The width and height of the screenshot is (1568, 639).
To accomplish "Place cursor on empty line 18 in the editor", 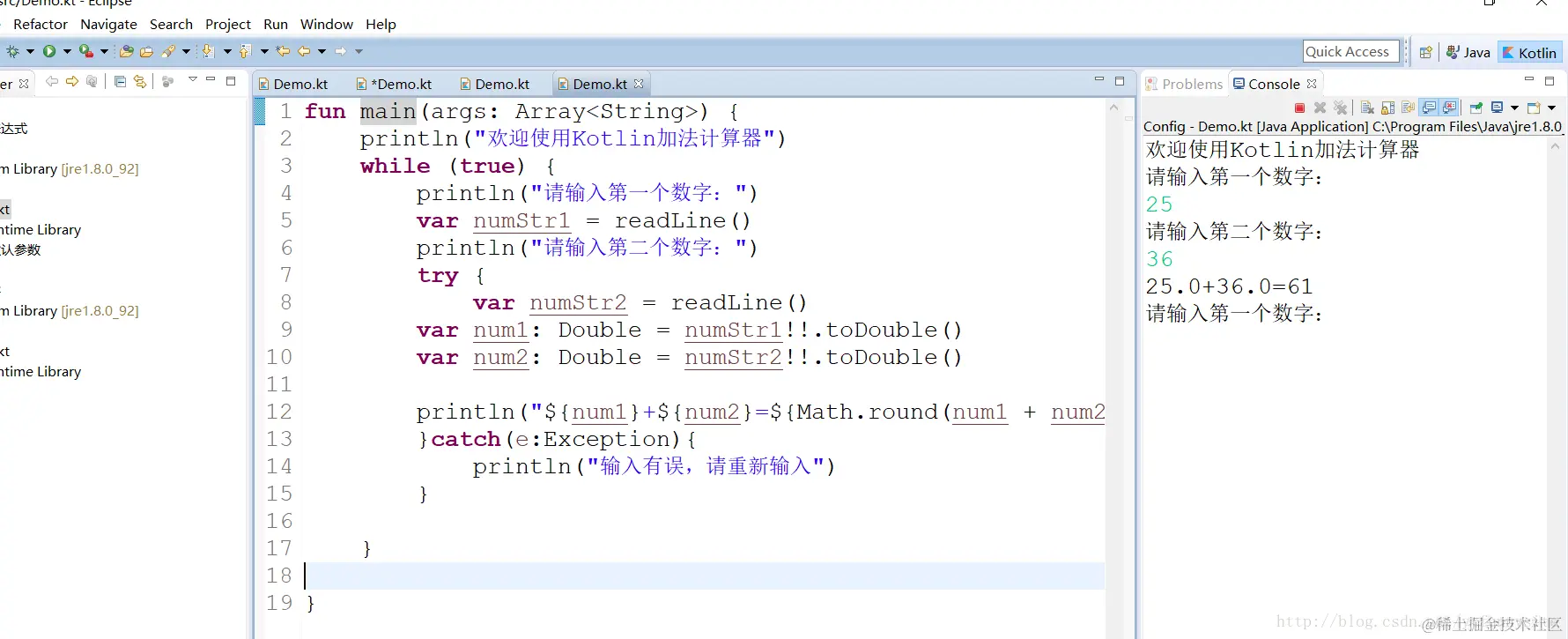I will [704, 576].
